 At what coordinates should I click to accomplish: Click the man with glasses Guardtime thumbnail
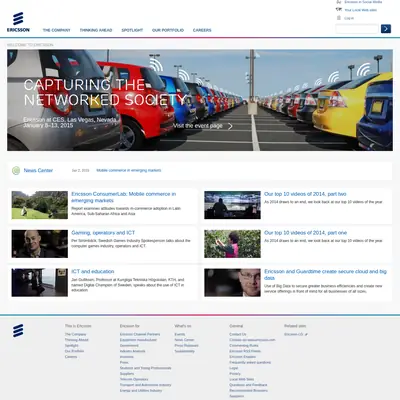[x=232, y=283]
